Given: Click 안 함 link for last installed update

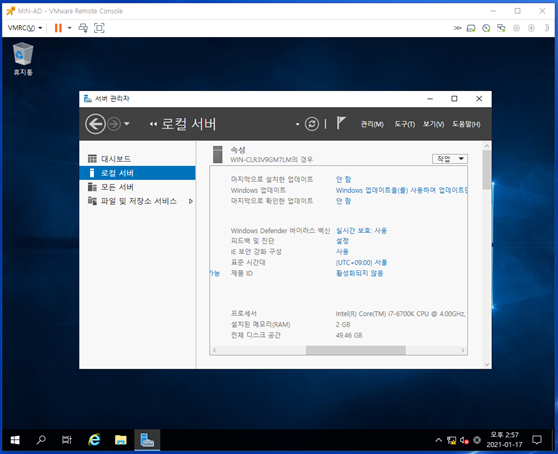Looking at the screenshot, I should pyautogui.click(x=343, y=179).
